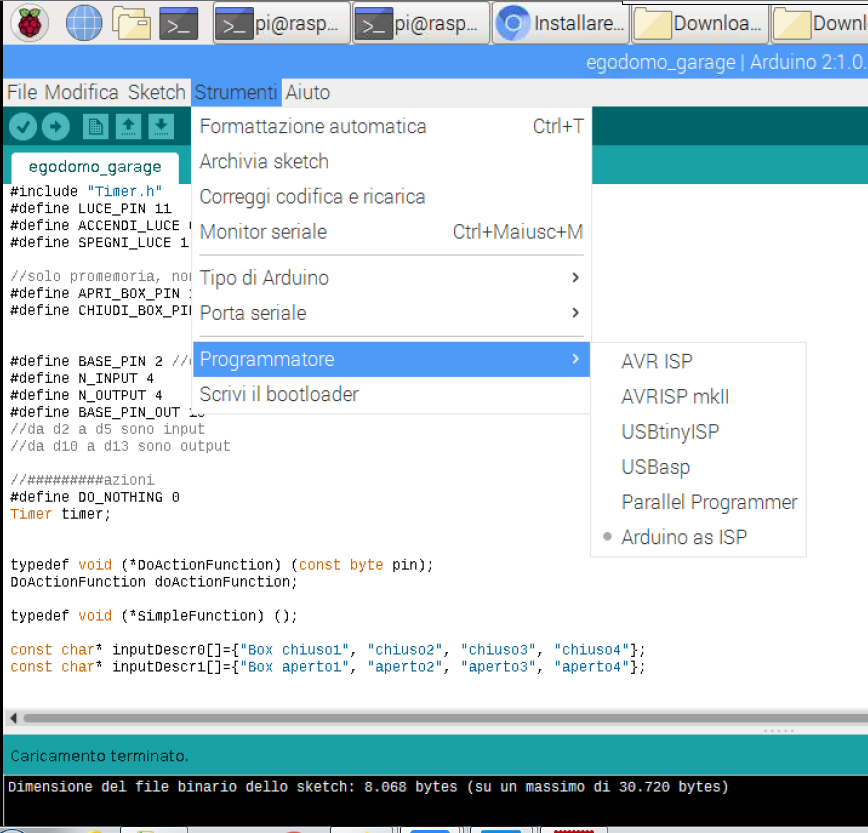Create a new sketch with toolbar icon
Screen dimensions: 868x833
95,127
